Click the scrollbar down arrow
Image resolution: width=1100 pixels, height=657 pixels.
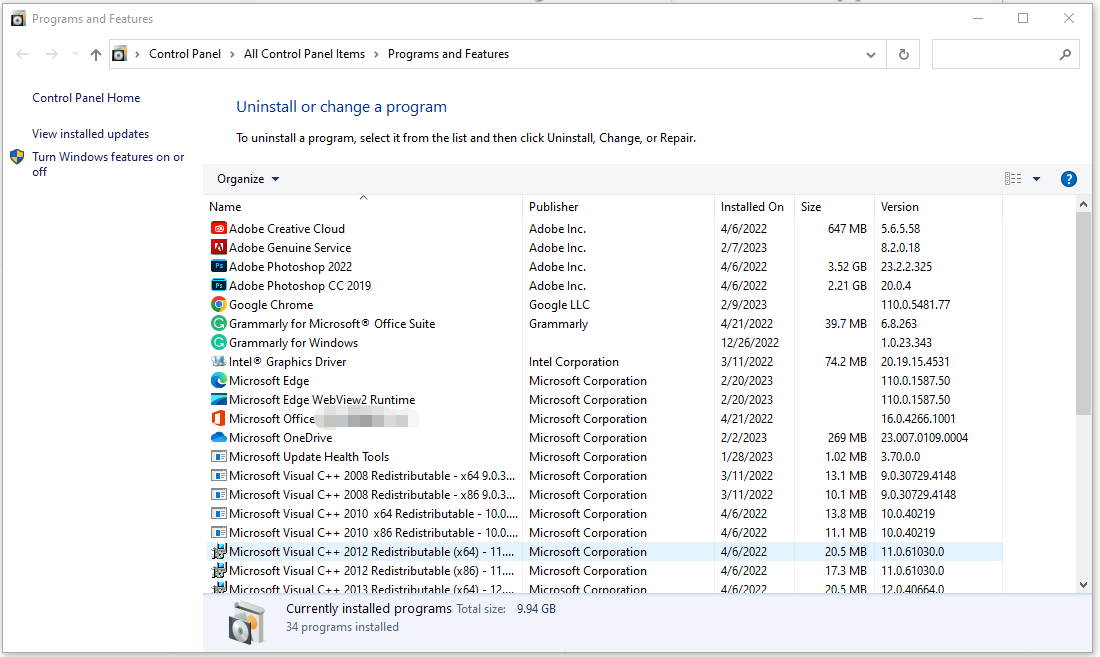(1083, 585)
